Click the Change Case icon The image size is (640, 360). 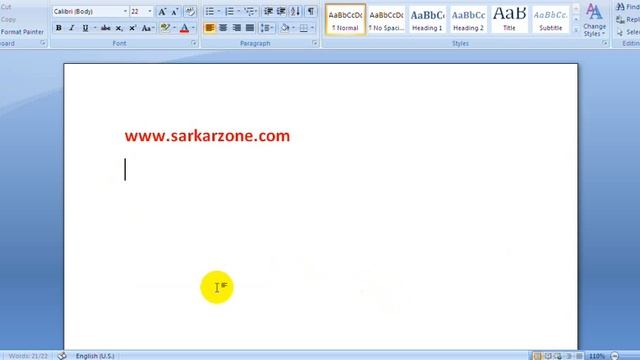(147, 28)
